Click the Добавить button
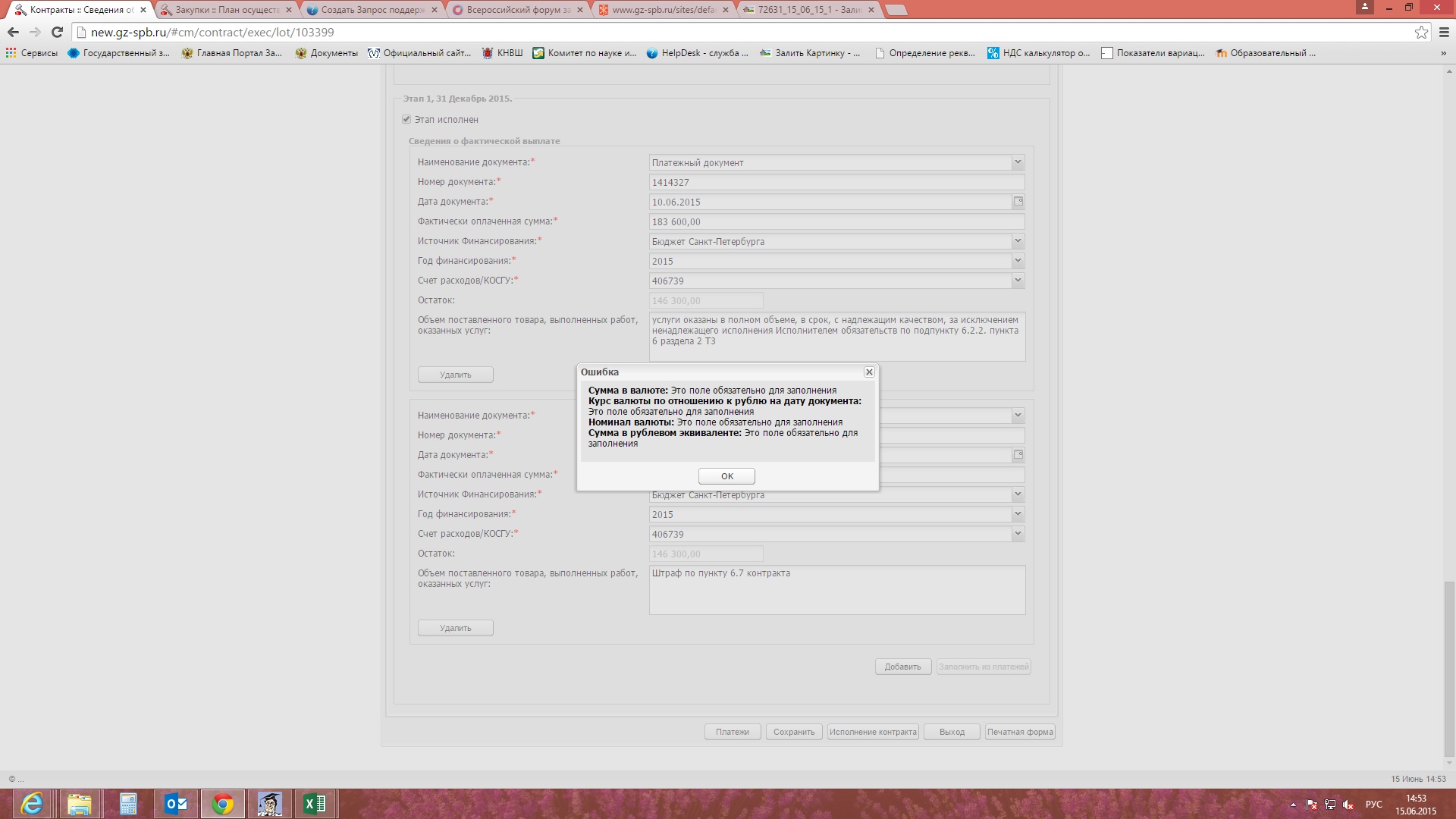 (x=902, y=667)
